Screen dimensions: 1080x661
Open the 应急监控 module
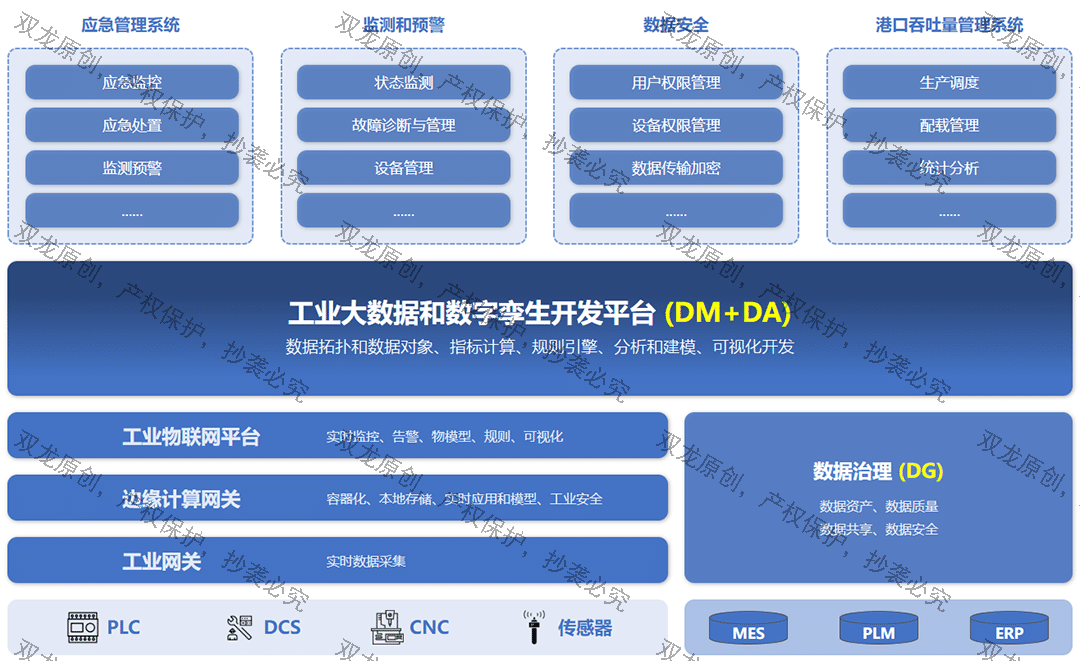(132, 83)
